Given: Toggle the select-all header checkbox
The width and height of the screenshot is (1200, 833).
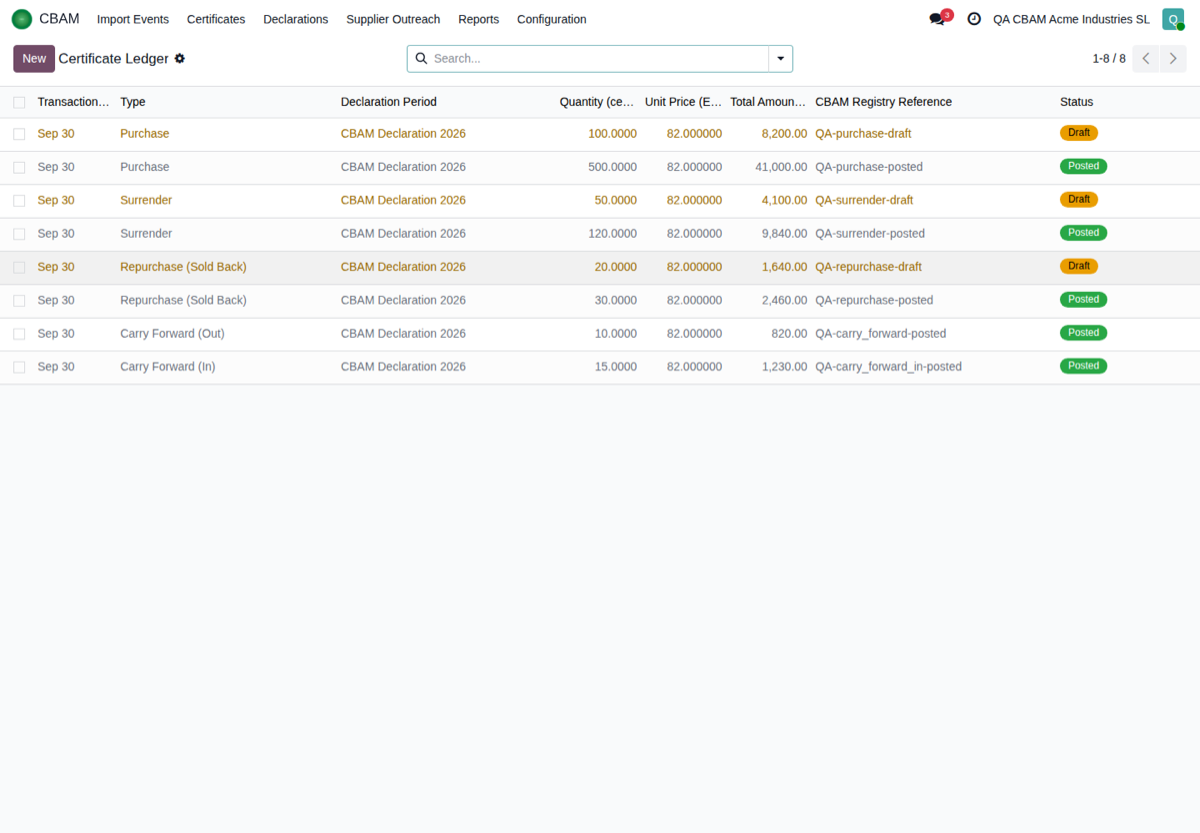Looking at the screenshot, I should (19, 102).
